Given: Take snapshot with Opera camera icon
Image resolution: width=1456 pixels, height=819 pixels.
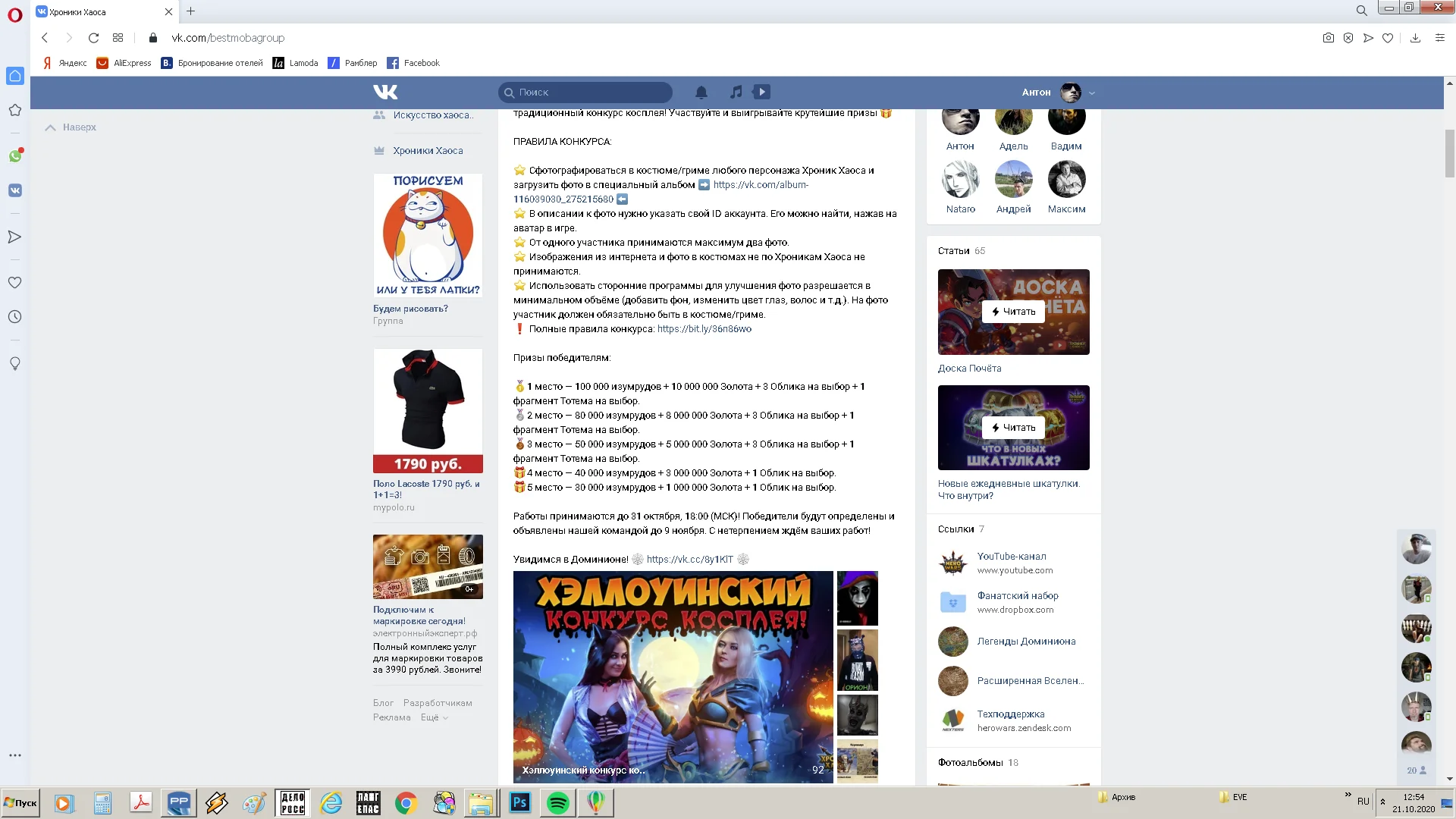Looking at the screenshot, I should pyautogui.click(x=1328, y=38).
